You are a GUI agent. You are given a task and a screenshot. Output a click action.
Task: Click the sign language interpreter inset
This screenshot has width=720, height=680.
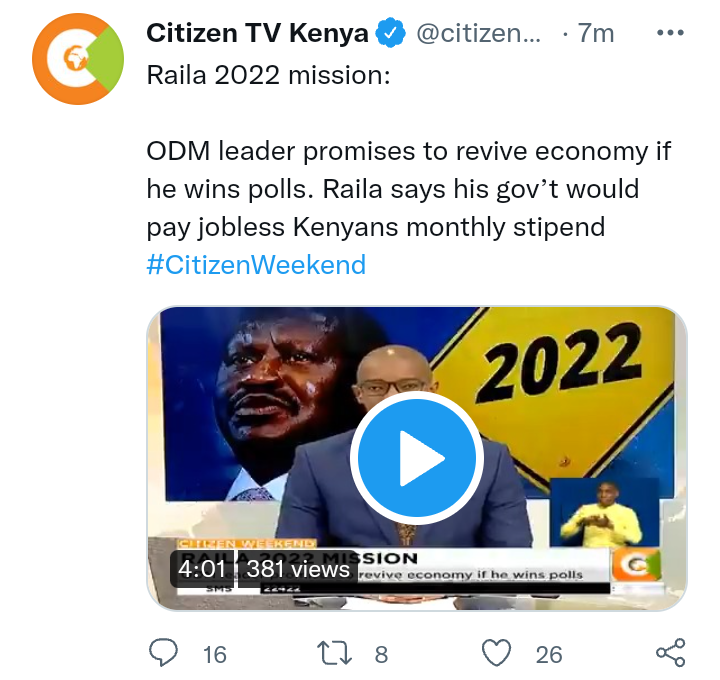604,512
